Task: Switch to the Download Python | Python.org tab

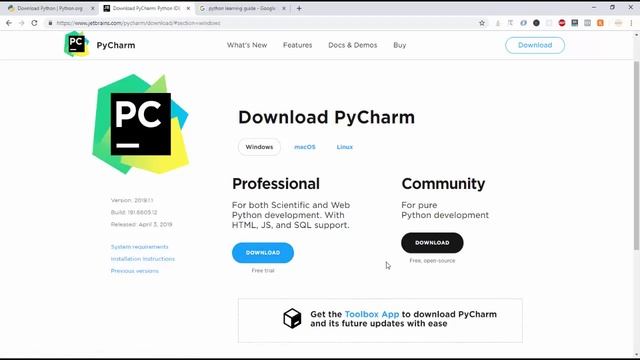Action: tap(50, 8)
